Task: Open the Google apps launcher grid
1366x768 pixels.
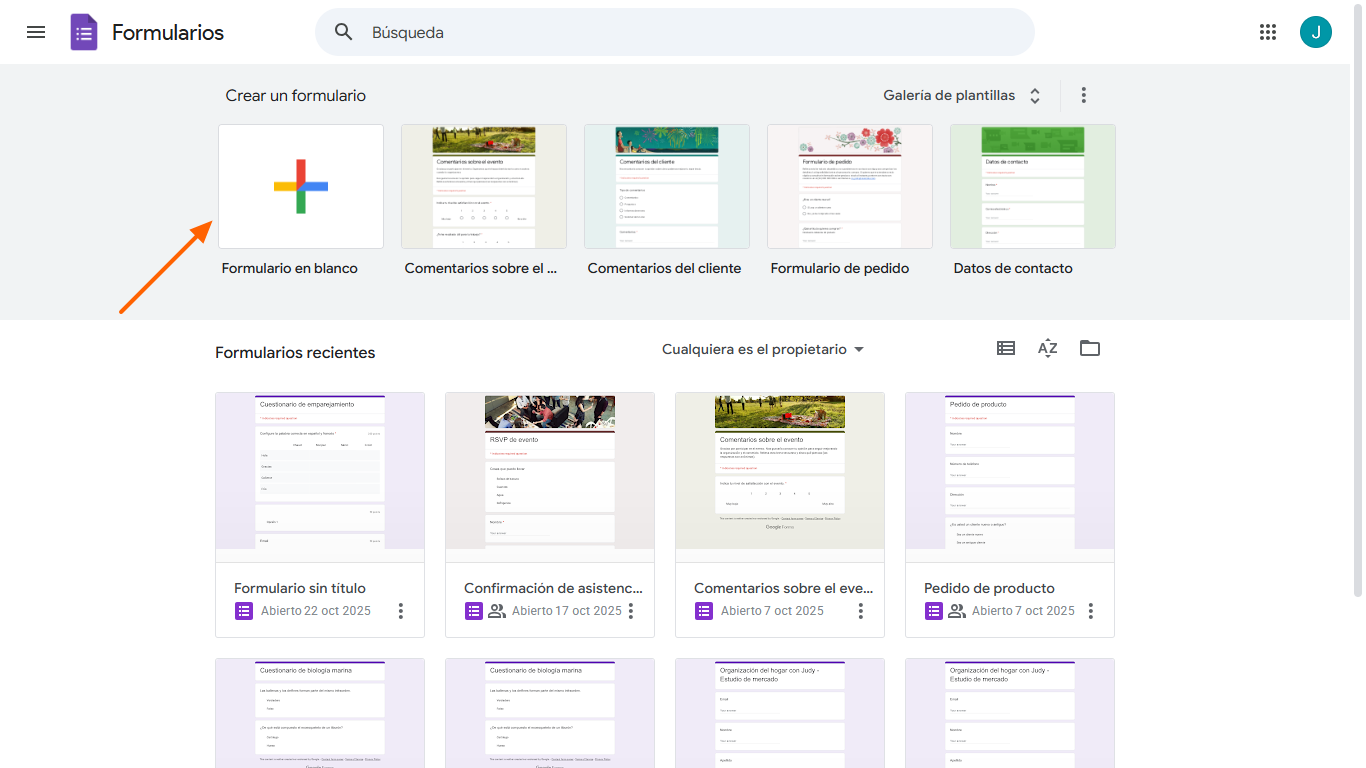Action: click(1268, 31)
